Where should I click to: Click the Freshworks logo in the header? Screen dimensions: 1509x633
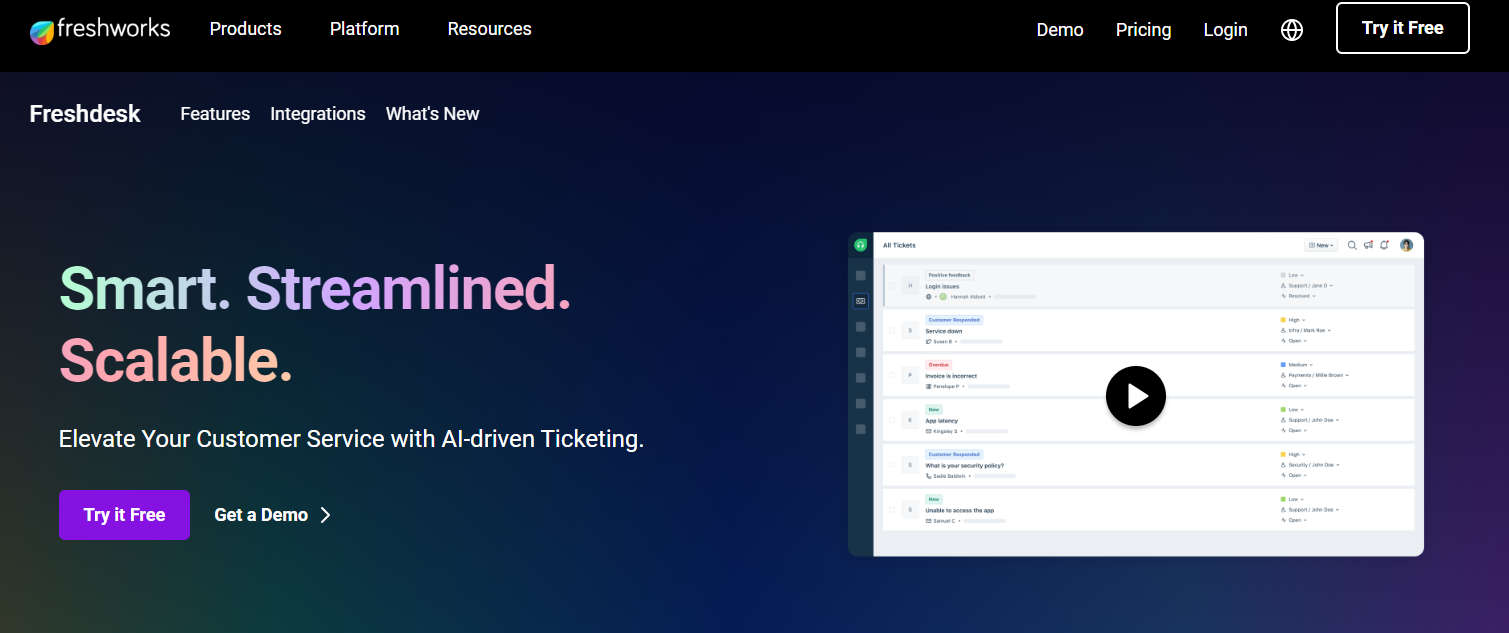(100, 30)
